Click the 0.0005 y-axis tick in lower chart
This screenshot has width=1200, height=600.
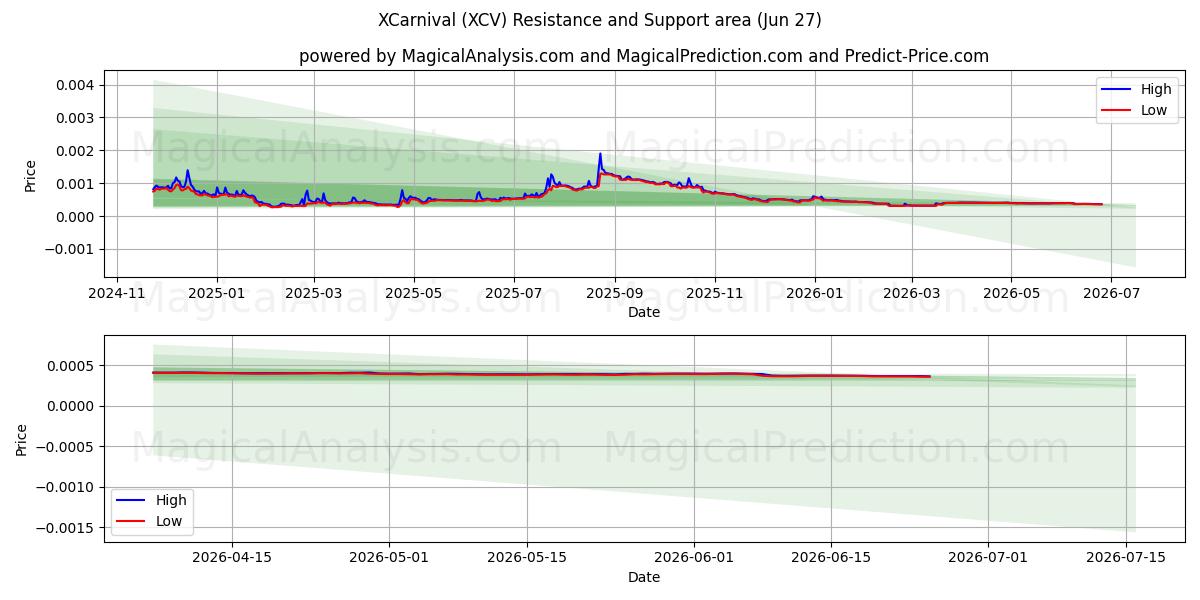click(x=72, y=366)
